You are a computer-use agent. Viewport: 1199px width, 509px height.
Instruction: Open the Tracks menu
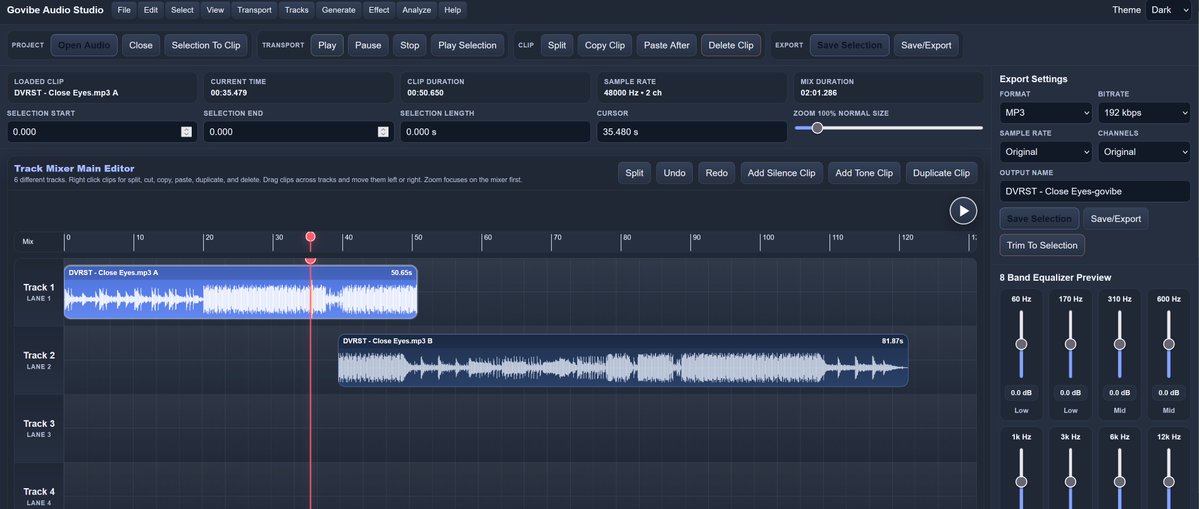point(297,10)
